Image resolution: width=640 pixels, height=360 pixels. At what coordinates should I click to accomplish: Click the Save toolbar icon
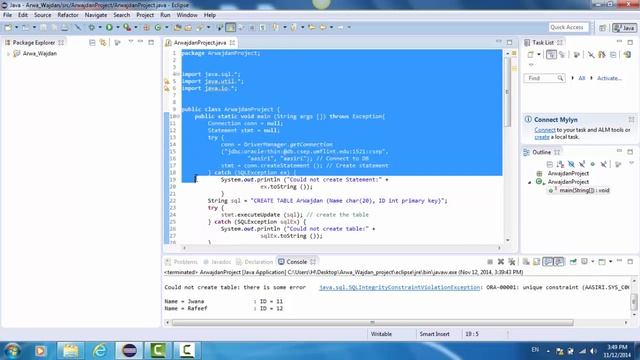pyautogui.click(x=43, y=27)
